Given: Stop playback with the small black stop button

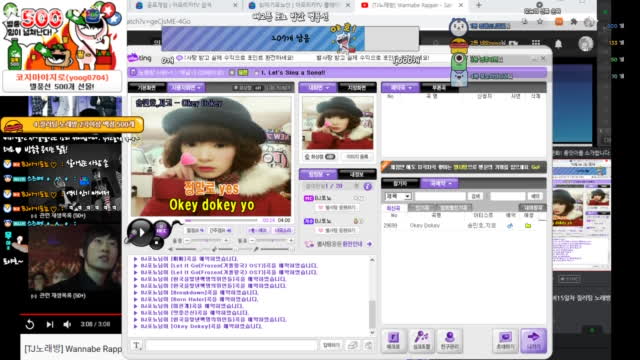Looking at the screenshot, I should click(157, 243).
